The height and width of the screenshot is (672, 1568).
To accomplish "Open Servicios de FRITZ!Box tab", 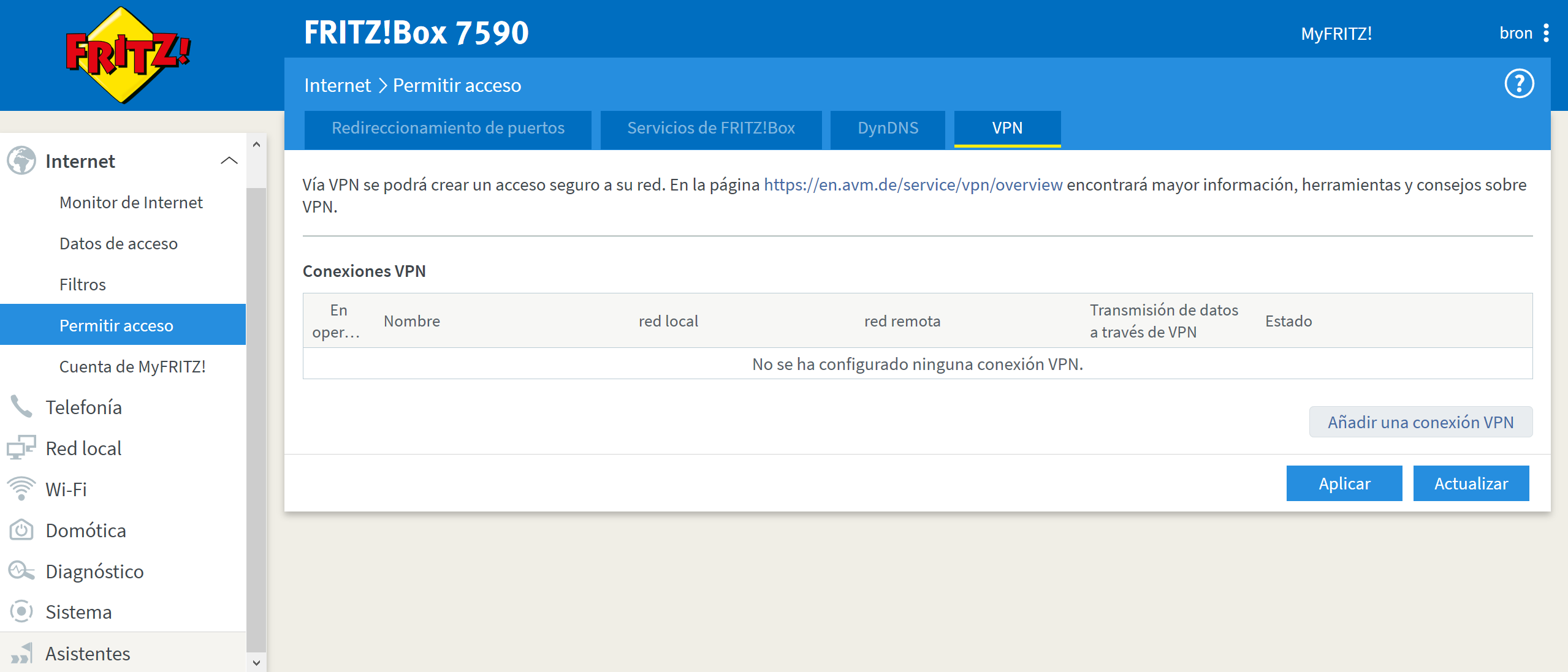I will [710, 128].
